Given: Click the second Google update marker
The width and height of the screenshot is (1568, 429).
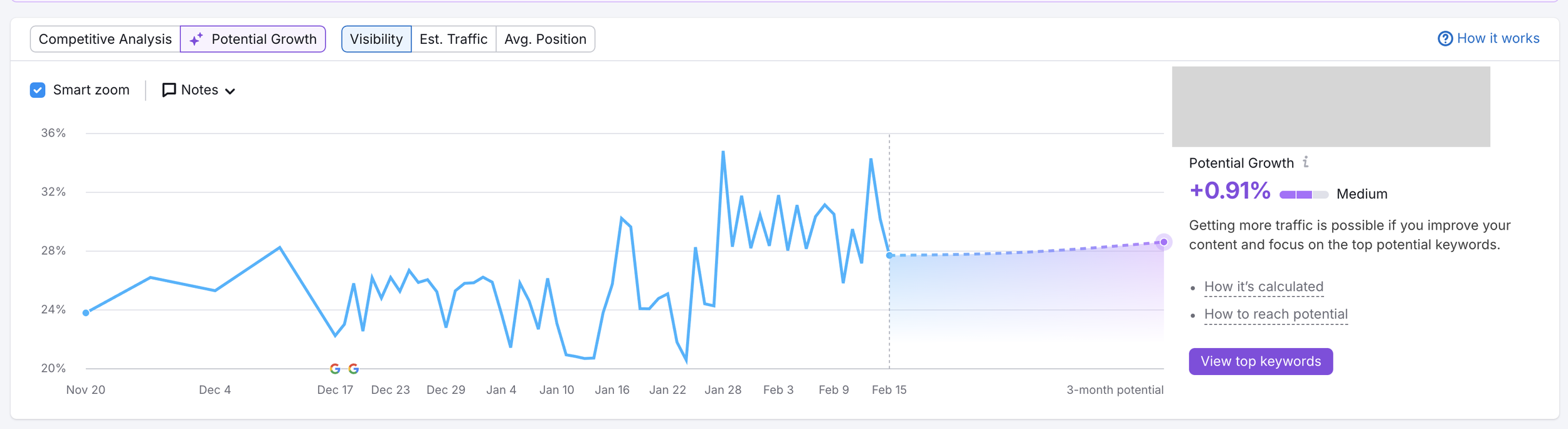Looking at the screenshot, I should pyautogui.click(x=354, y=369).
